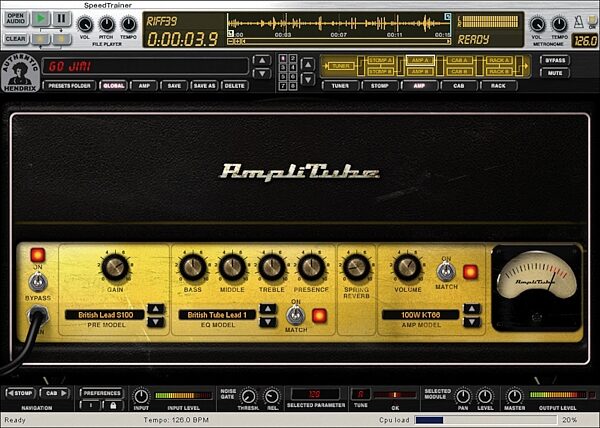The height and width of the screenshot is (428, 600).
Task: Select Tuner block in signal chain
Action: click(340, 66)
